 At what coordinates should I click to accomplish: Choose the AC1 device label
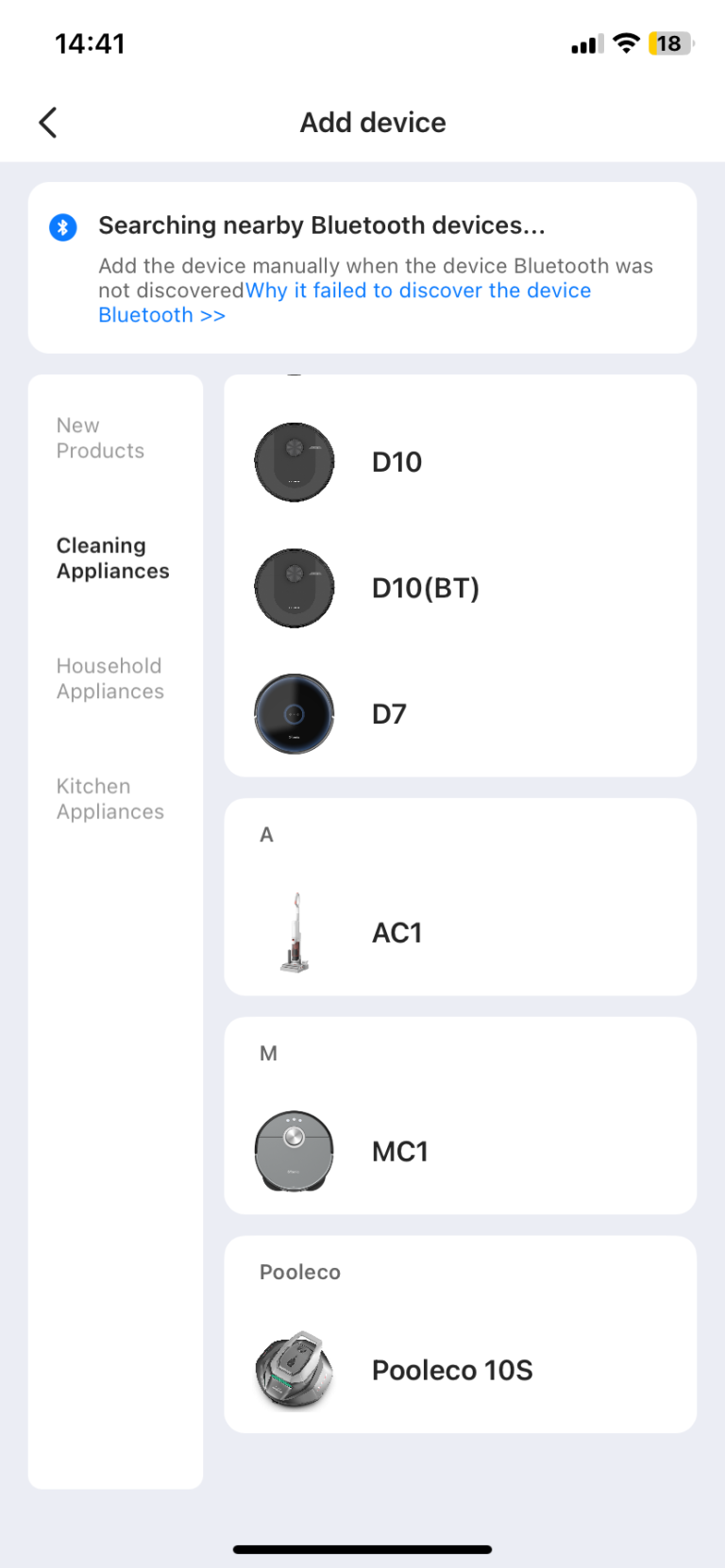pos(397,933)
